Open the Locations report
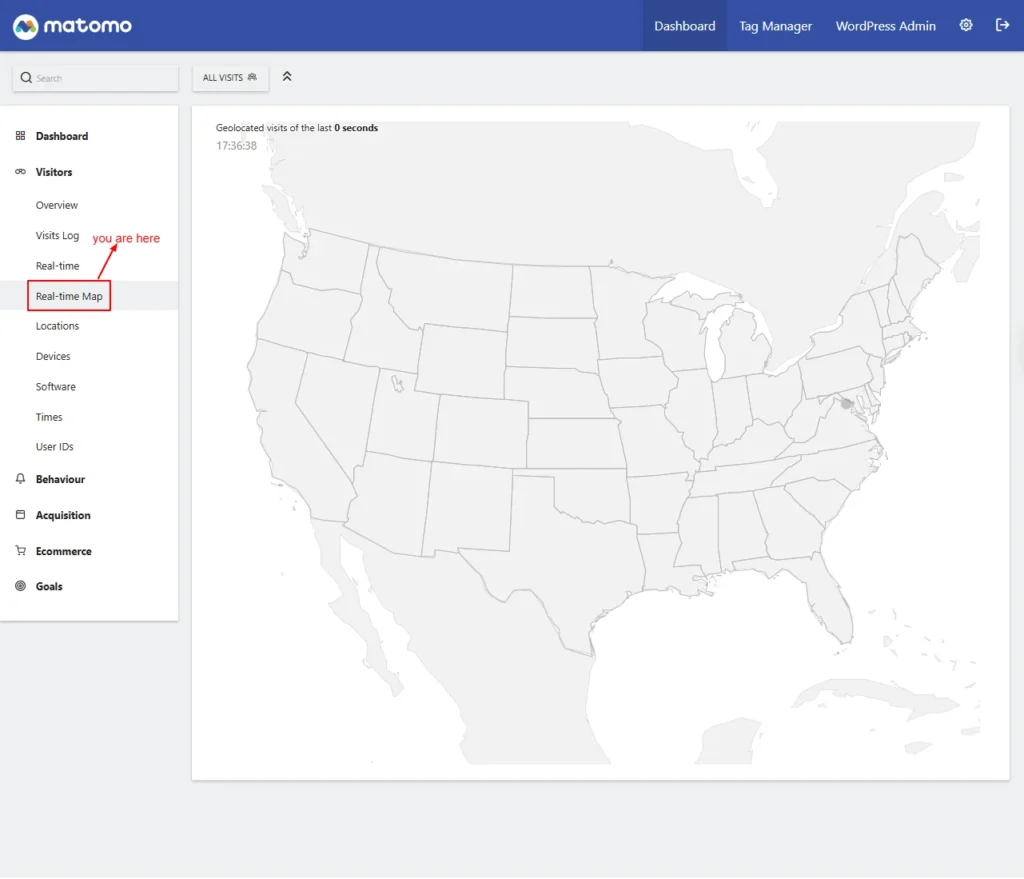Screen dimensions: 1024x879 [57, 326]
